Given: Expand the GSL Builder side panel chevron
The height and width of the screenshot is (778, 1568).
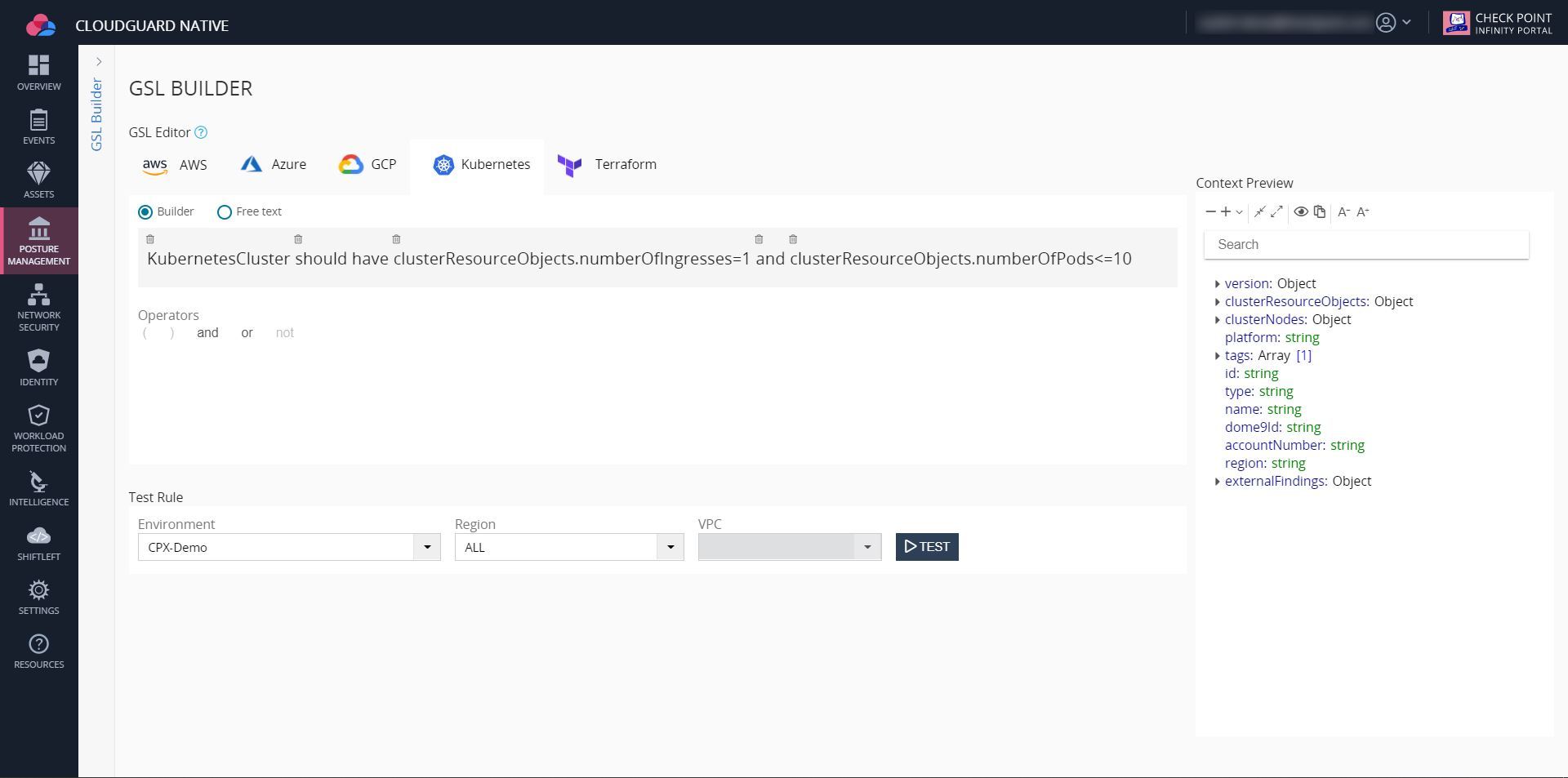Looking at the screenshot, I should point(99,61).
